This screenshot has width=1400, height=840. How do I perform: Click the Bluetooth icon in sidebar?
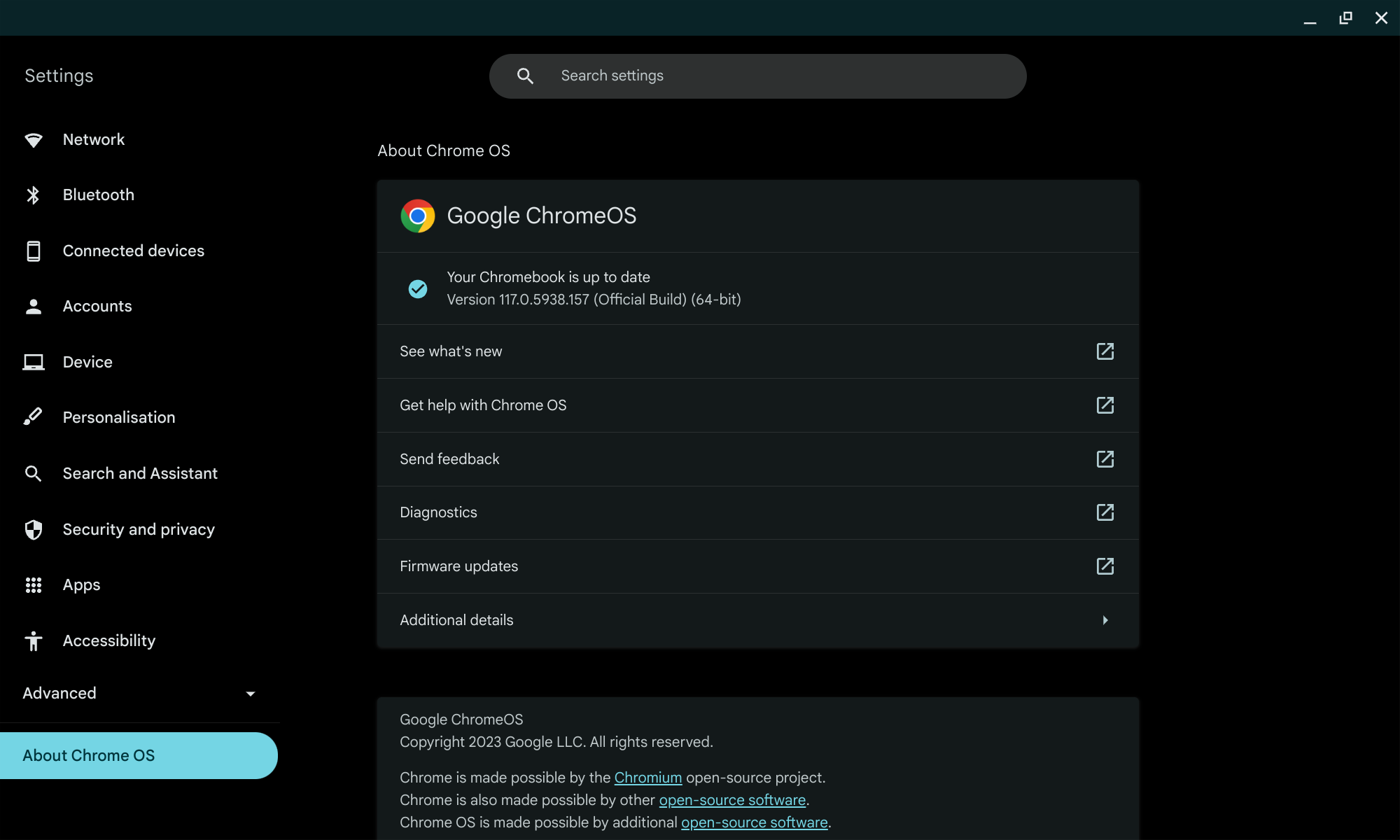pyautogui.click(x=33, y=195)
